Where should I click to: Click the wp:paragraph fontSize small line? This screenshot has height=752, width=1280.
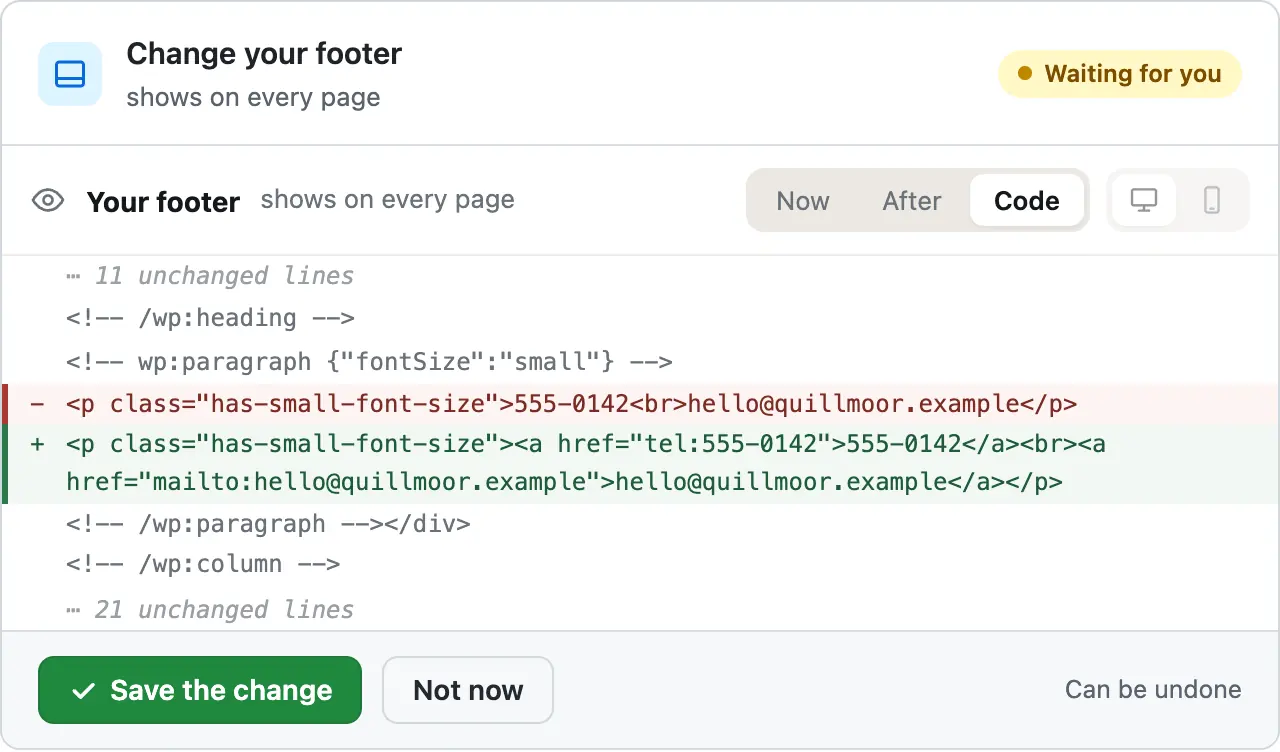tap(369, 361)
